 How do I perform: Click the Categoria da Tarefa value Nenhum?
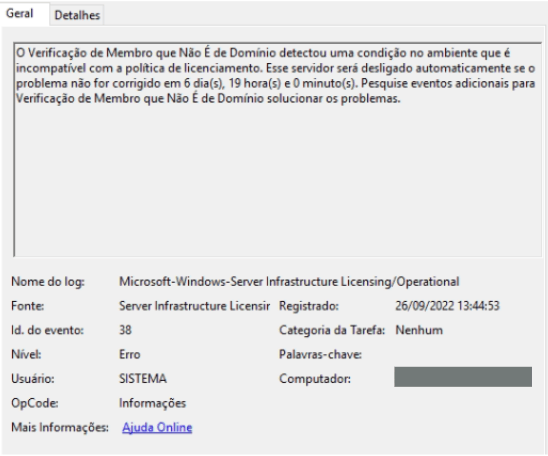click(419, 330)
